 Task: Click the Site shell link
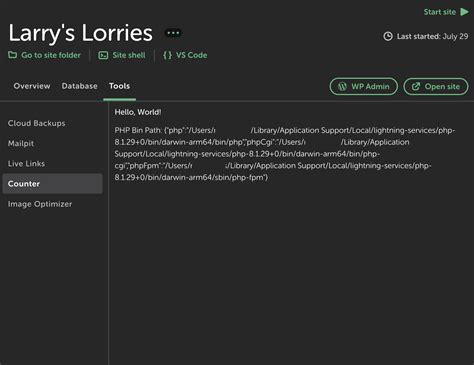(x=129, y=55)
